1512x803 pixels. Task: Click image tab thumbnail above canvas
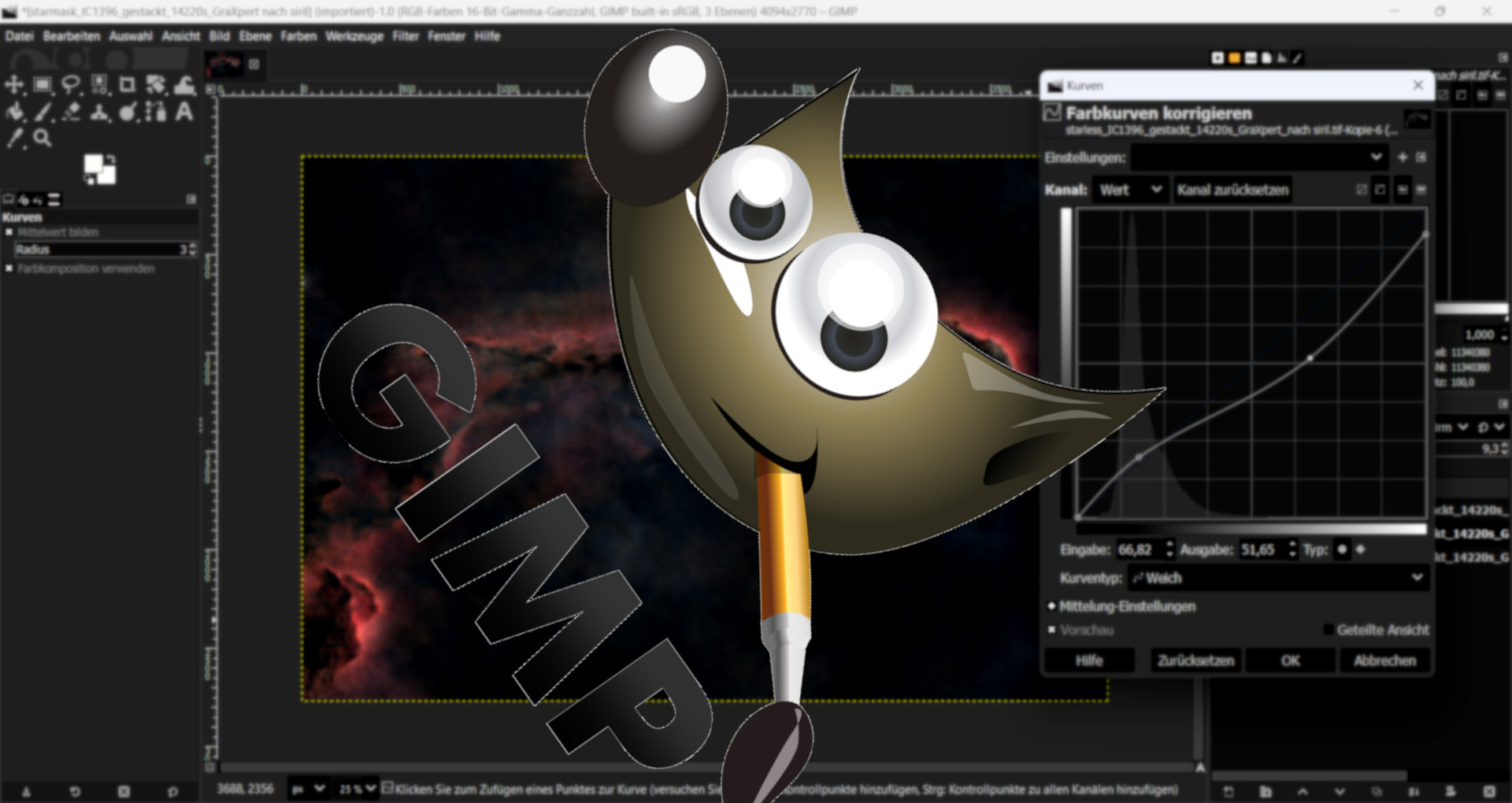(x=224, y=65)
